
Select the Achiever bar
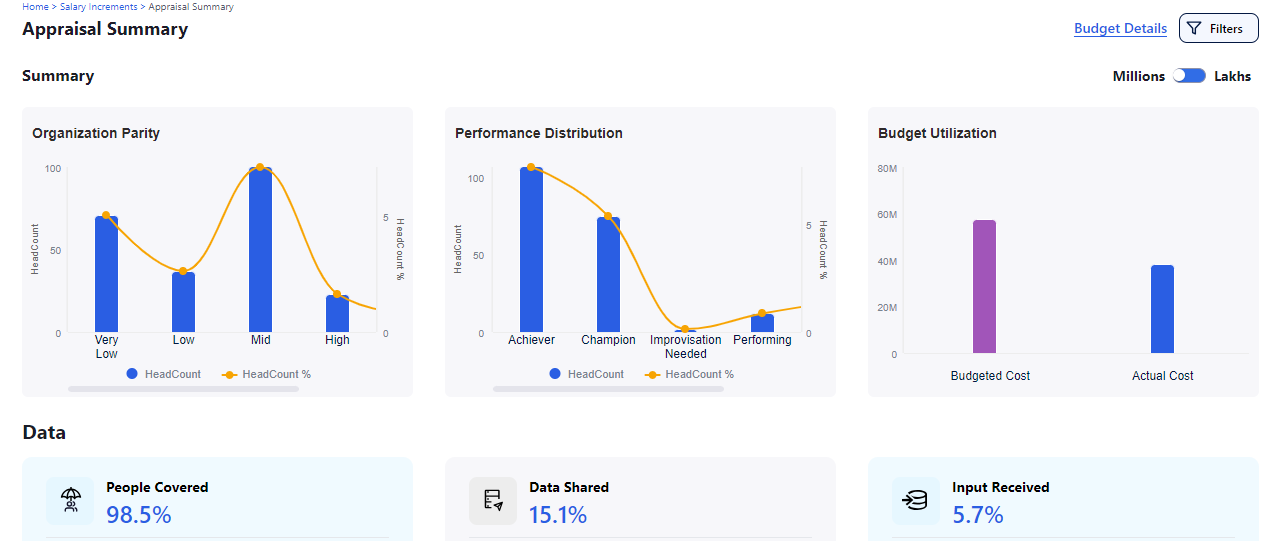pyautogui.click(x=531, y=250)
